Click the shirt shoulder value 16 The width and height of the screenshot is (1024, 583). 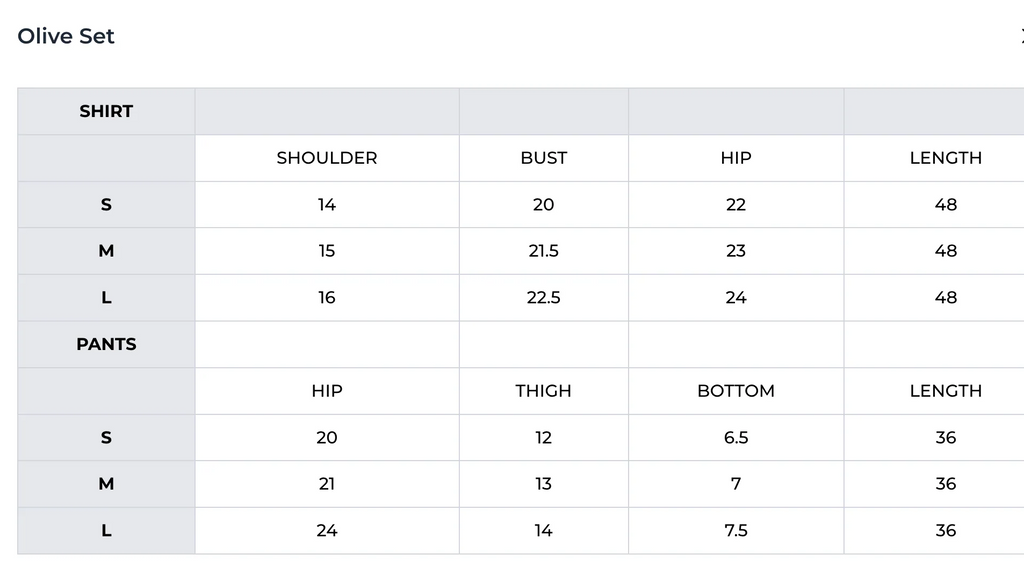[x=327, y=298]
